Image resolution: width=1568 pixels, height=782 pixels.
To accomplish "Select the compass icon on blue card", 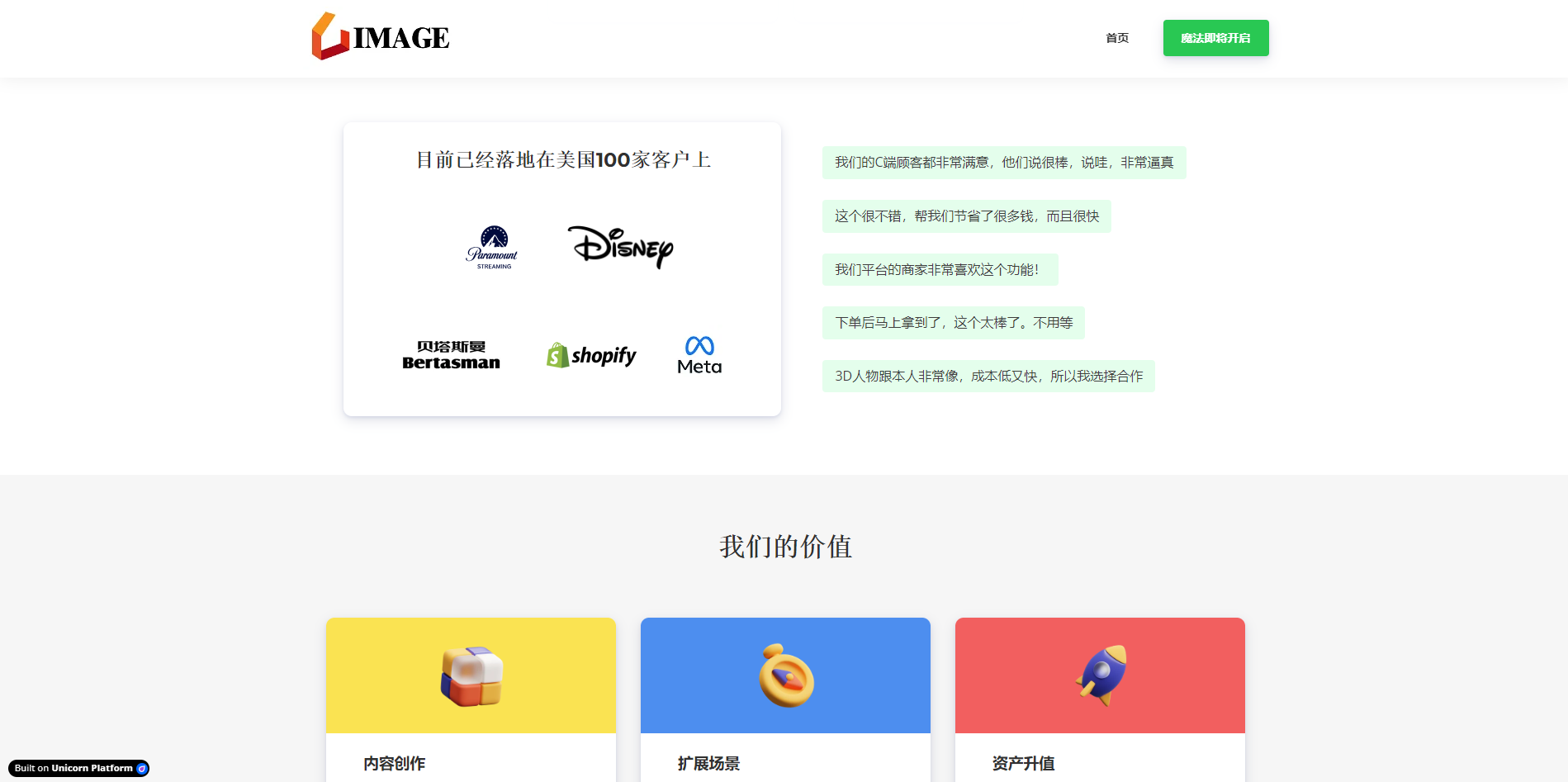I will click(x=786, y=675).
